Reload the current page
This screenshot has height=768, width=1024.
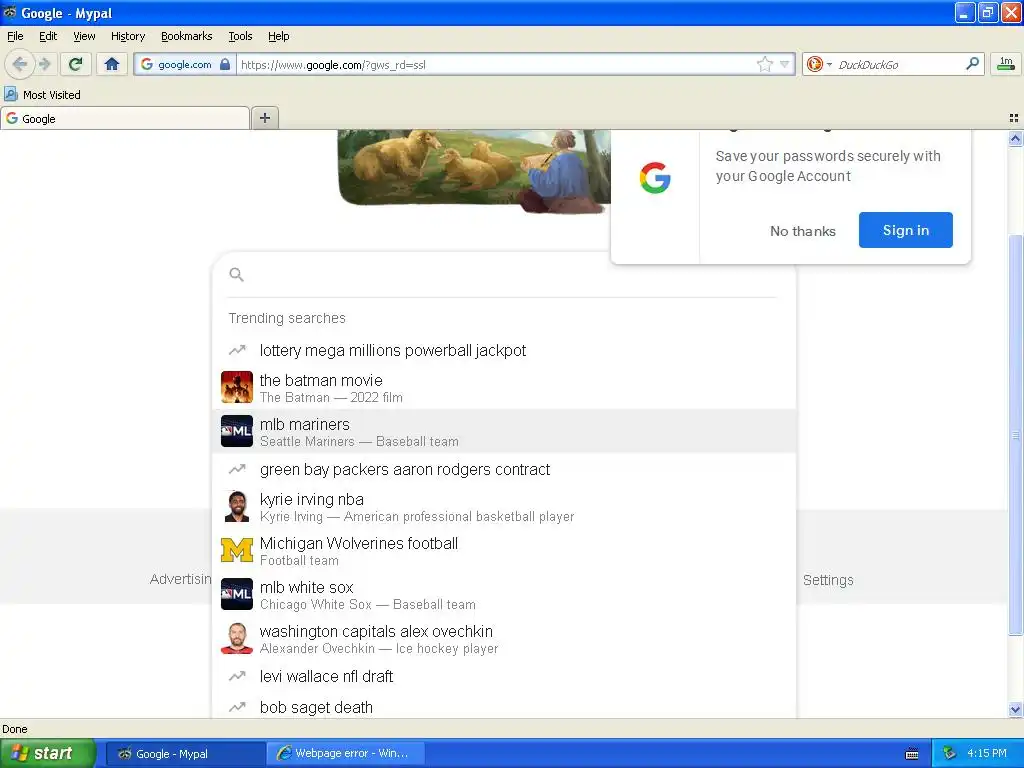click(x=75, y=64)
